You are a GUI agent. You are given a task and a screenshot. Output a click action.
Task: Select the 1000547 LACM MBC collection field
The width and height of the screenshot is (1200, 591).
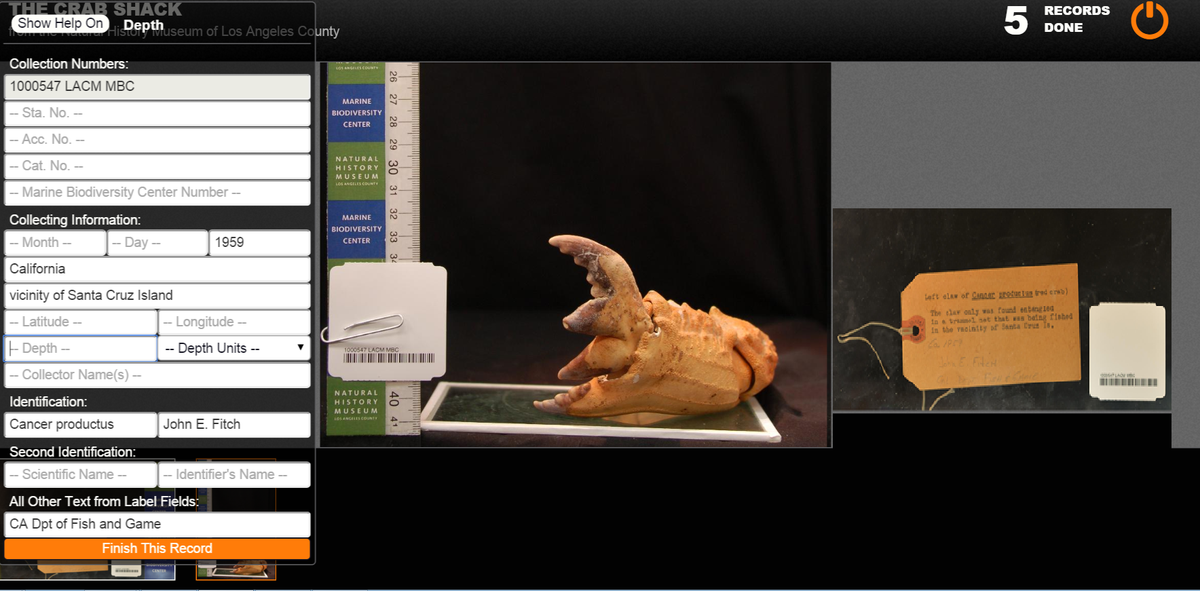pos(157,87)
